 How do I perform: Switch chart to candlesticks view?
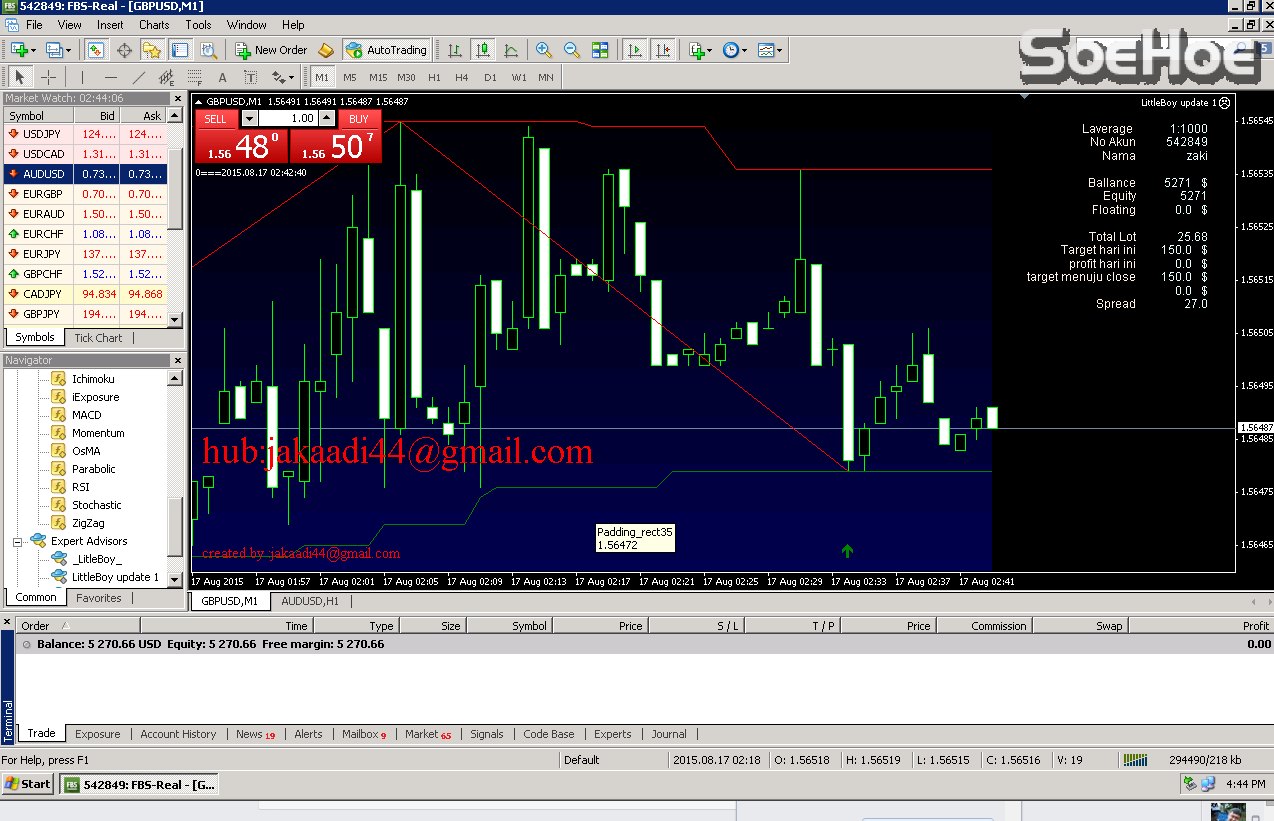[x=483, y=50]
